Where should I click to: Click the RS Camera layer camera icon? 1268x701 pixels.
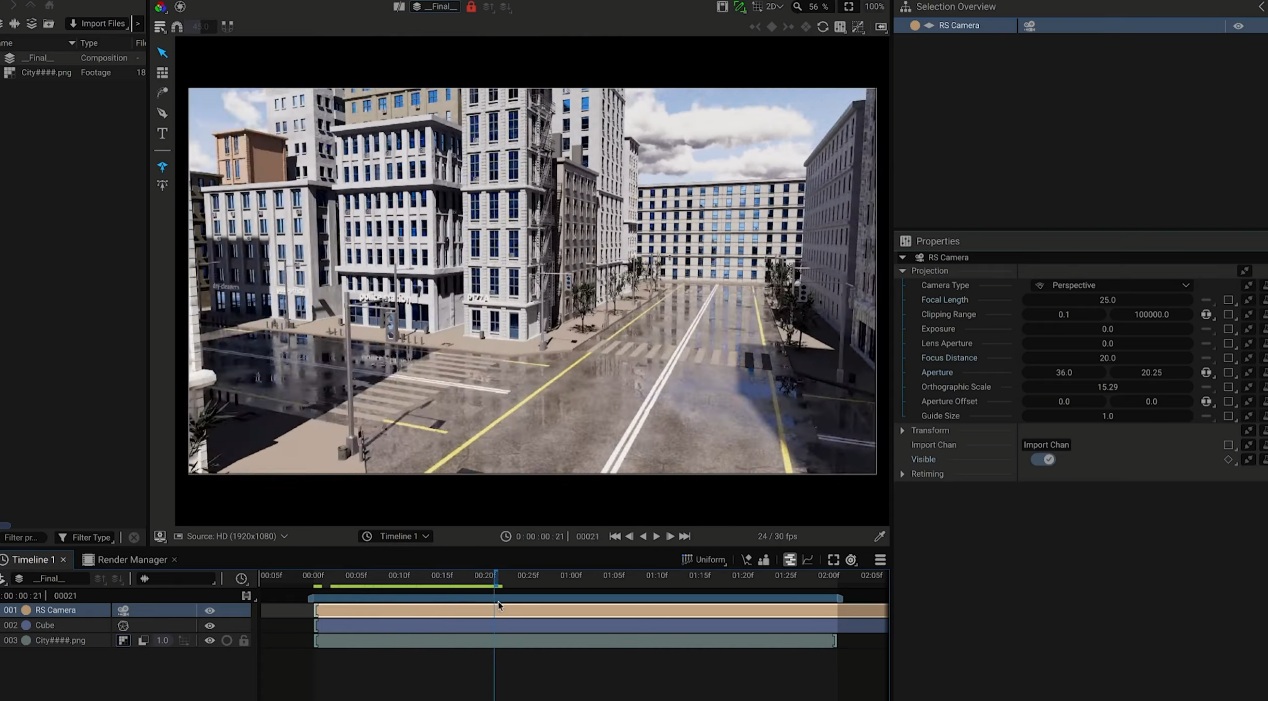coord(123,610)
